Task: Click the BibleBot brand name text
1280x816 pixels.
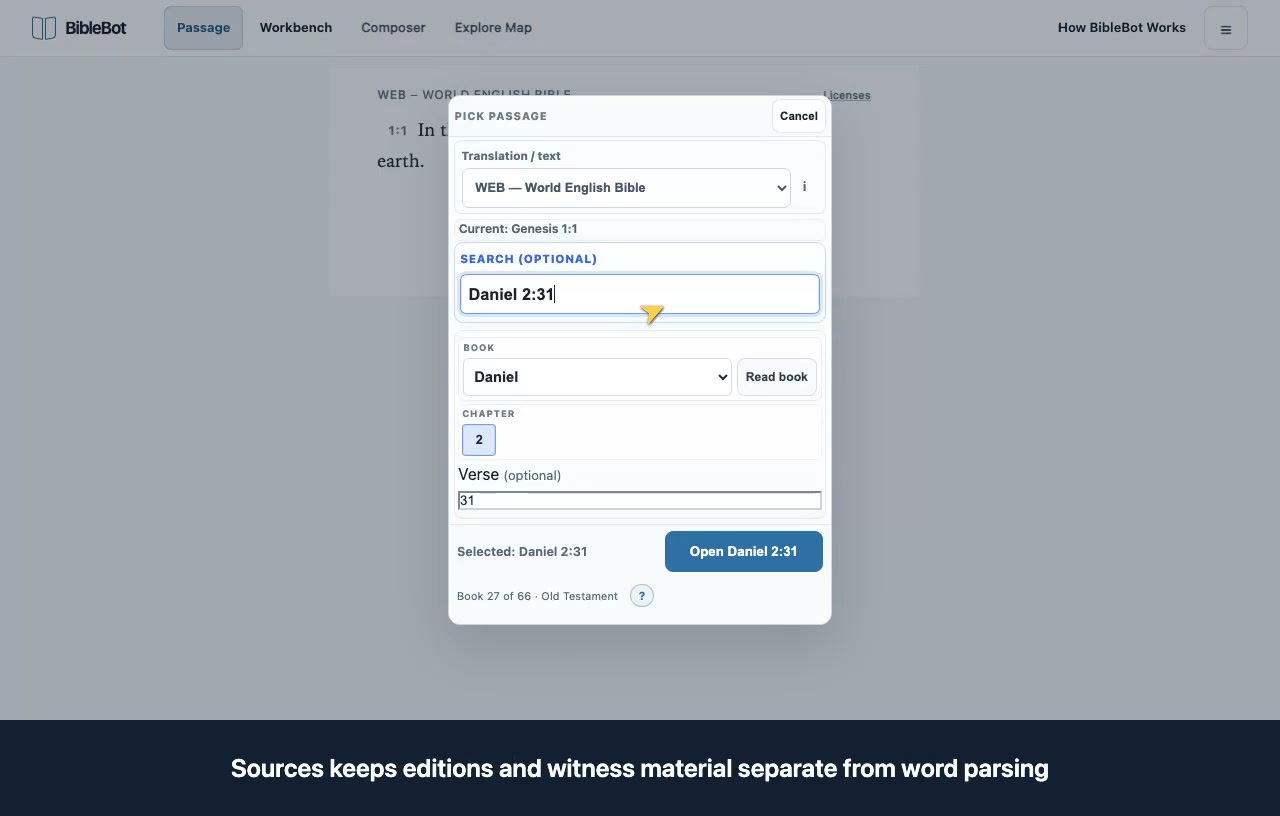Action: (x=96, y=28)
